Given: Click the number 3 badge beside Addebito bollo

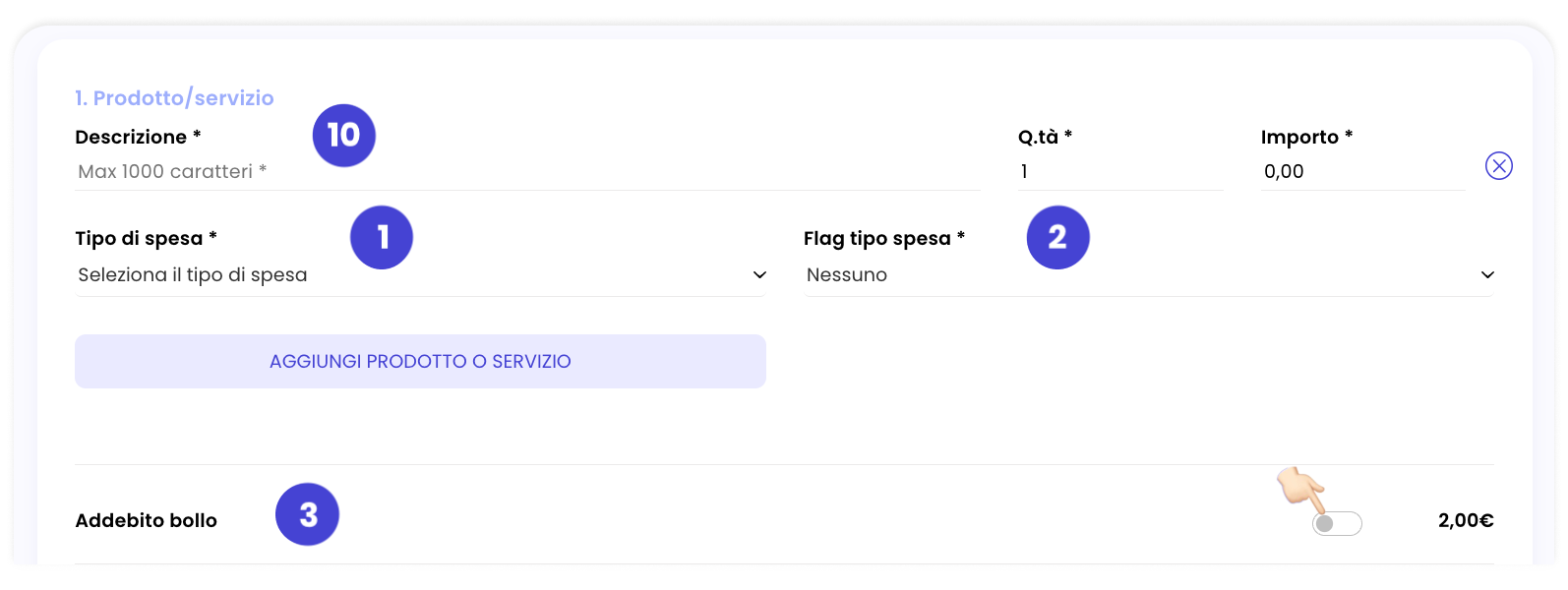Looking at the screenshot, I should 307,514.
